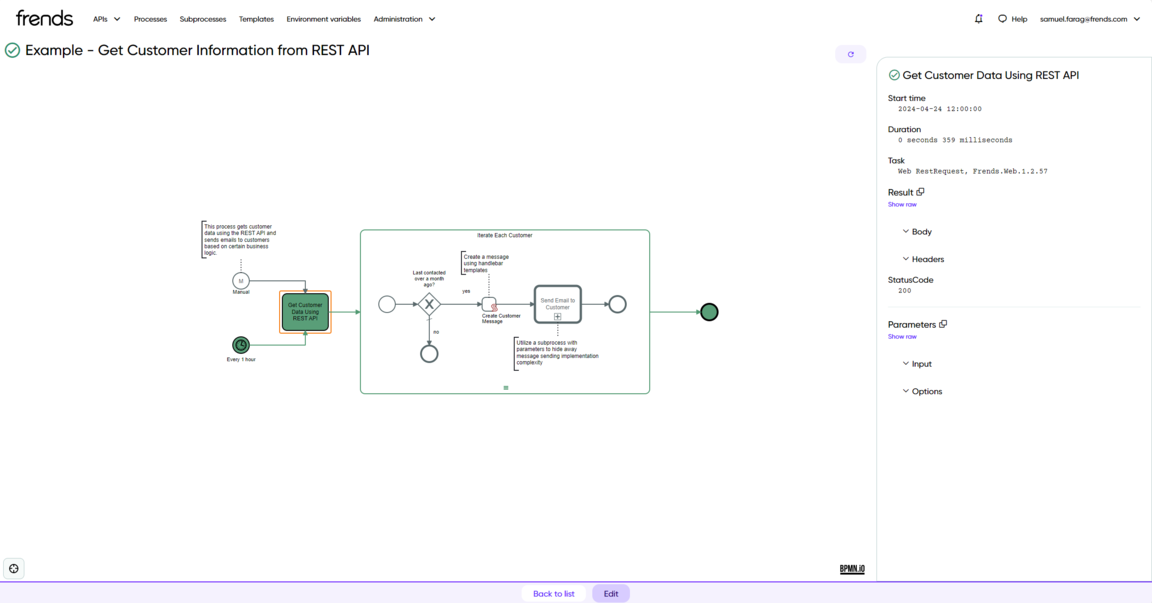Expand the Headers section

(x=923, y=259)
